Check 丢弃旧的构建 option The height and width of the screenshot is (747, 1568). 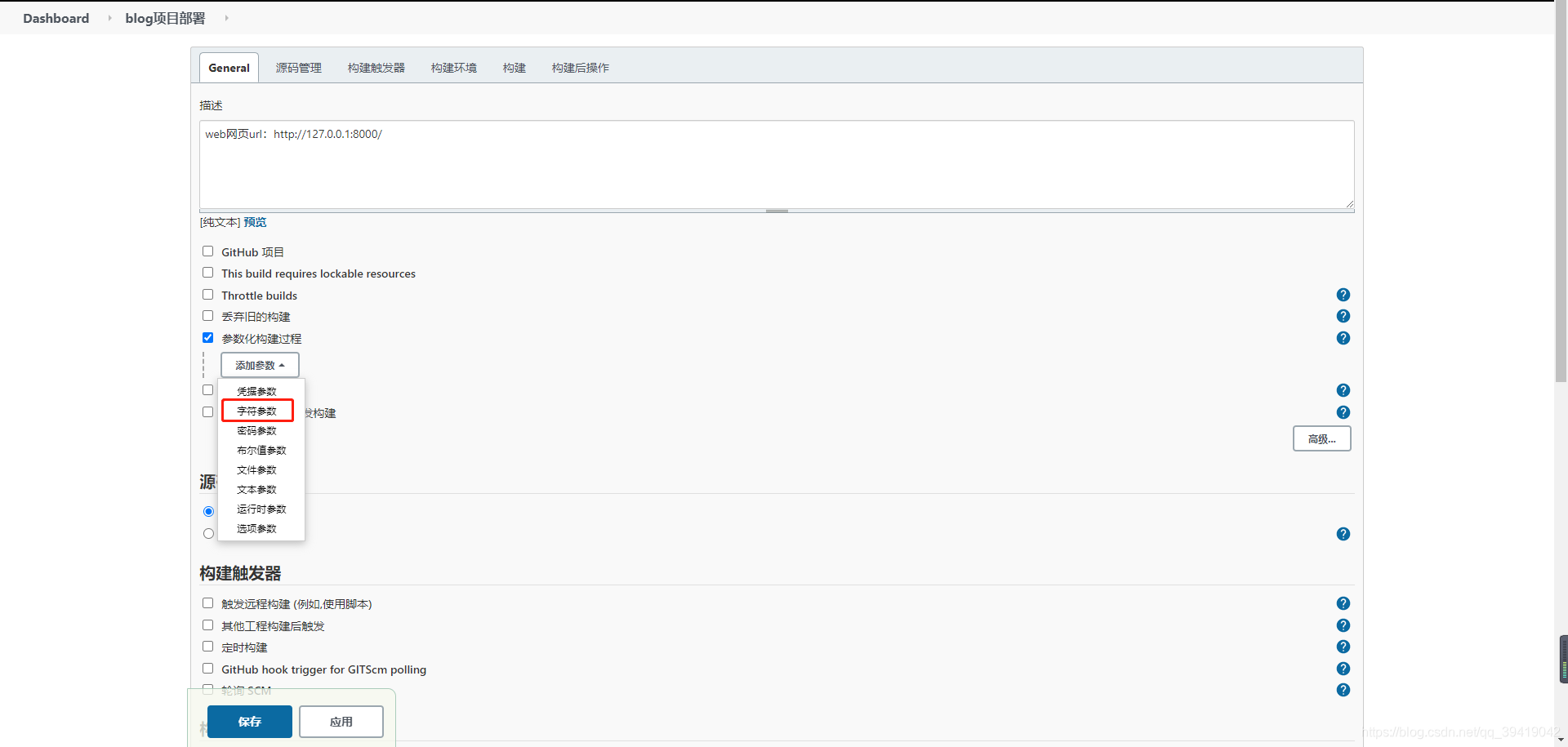(x=207, y=316)
